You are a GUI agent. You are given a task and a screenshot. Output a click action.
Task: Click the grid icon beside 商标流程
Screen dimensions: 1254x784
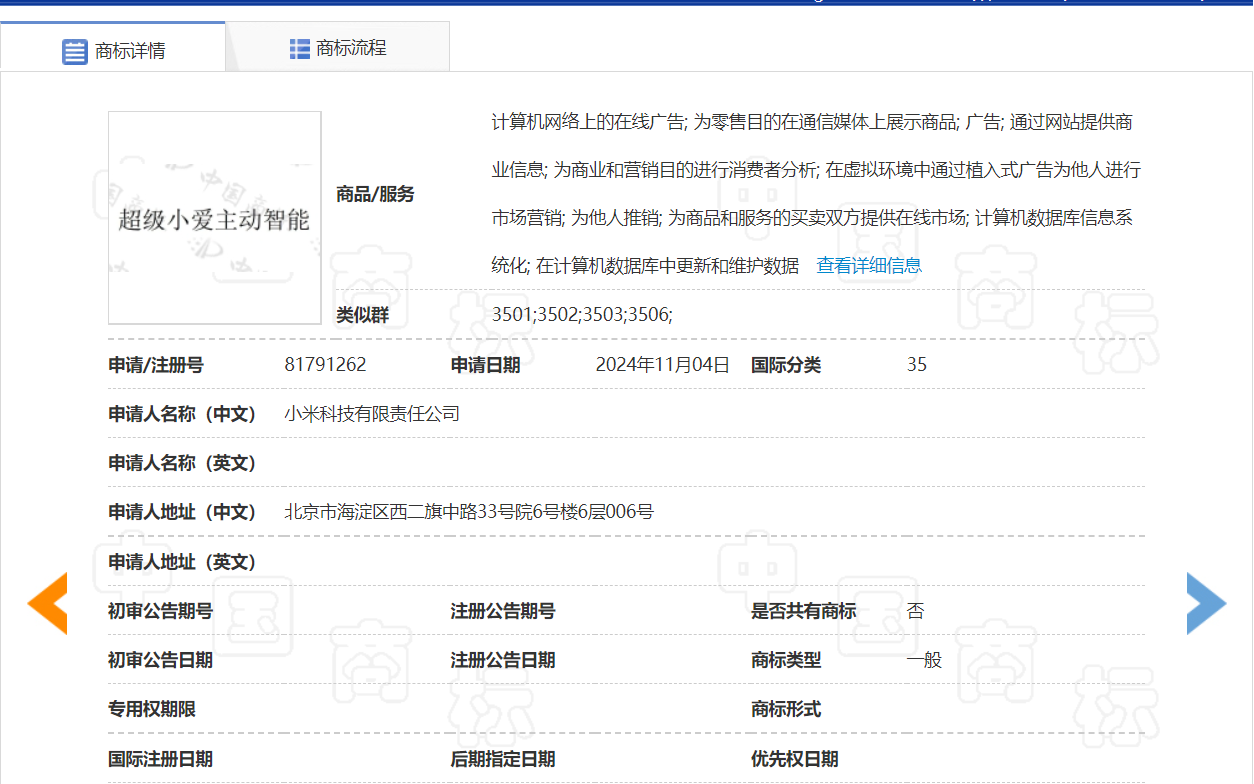click(299, 49)
